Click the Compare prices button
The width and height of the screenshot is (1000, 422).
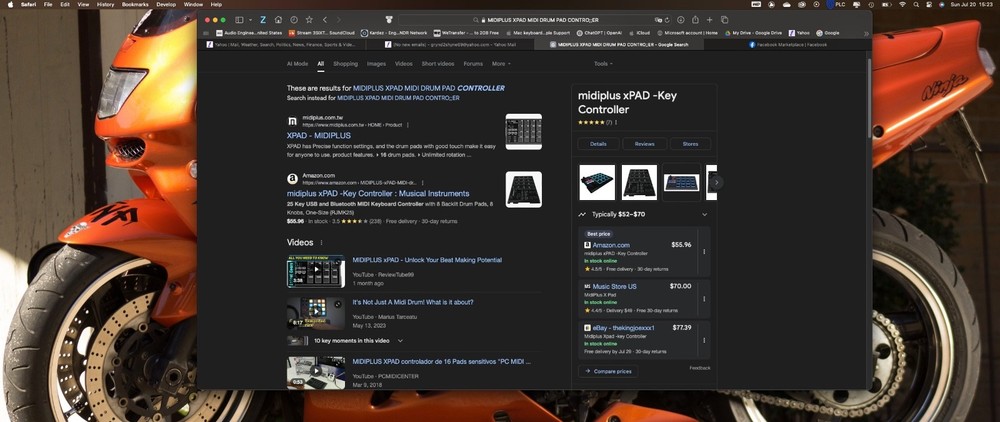click(x=610, y=371)
